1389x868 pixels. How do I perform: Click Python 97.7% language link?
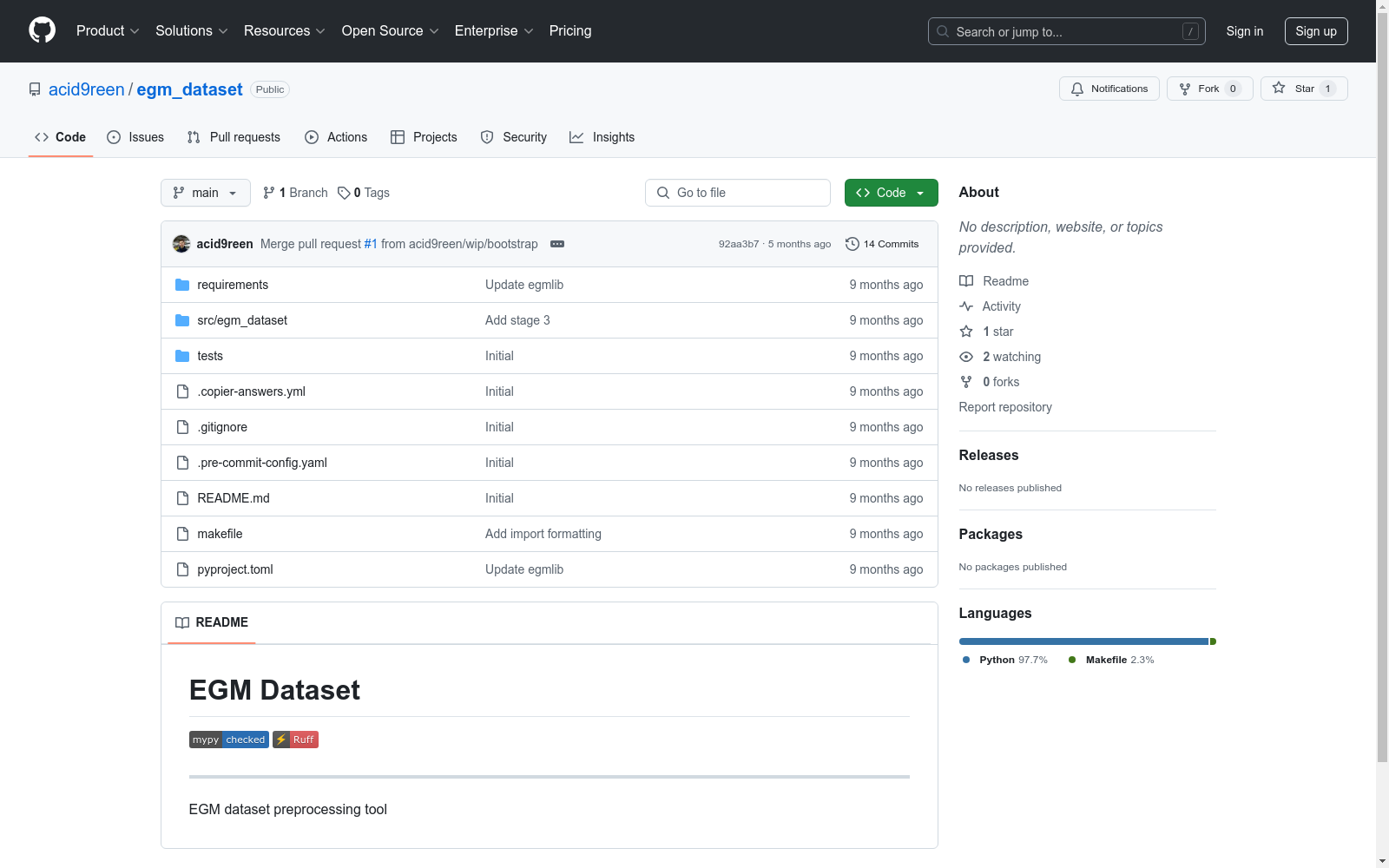tap(1004, 660)
